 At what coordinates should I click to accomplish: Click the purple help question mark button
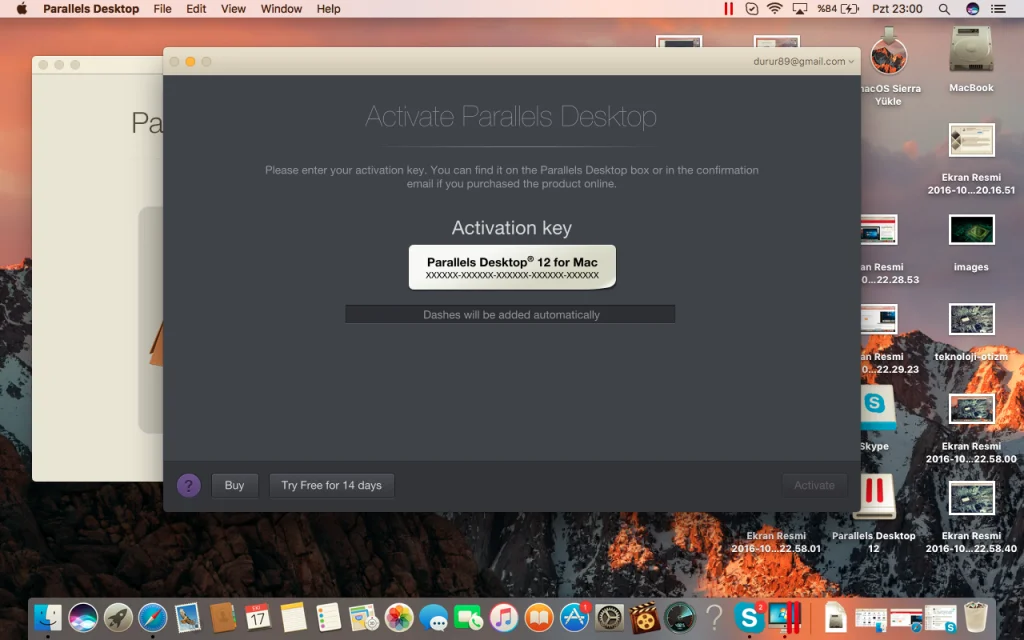point(189,486)
